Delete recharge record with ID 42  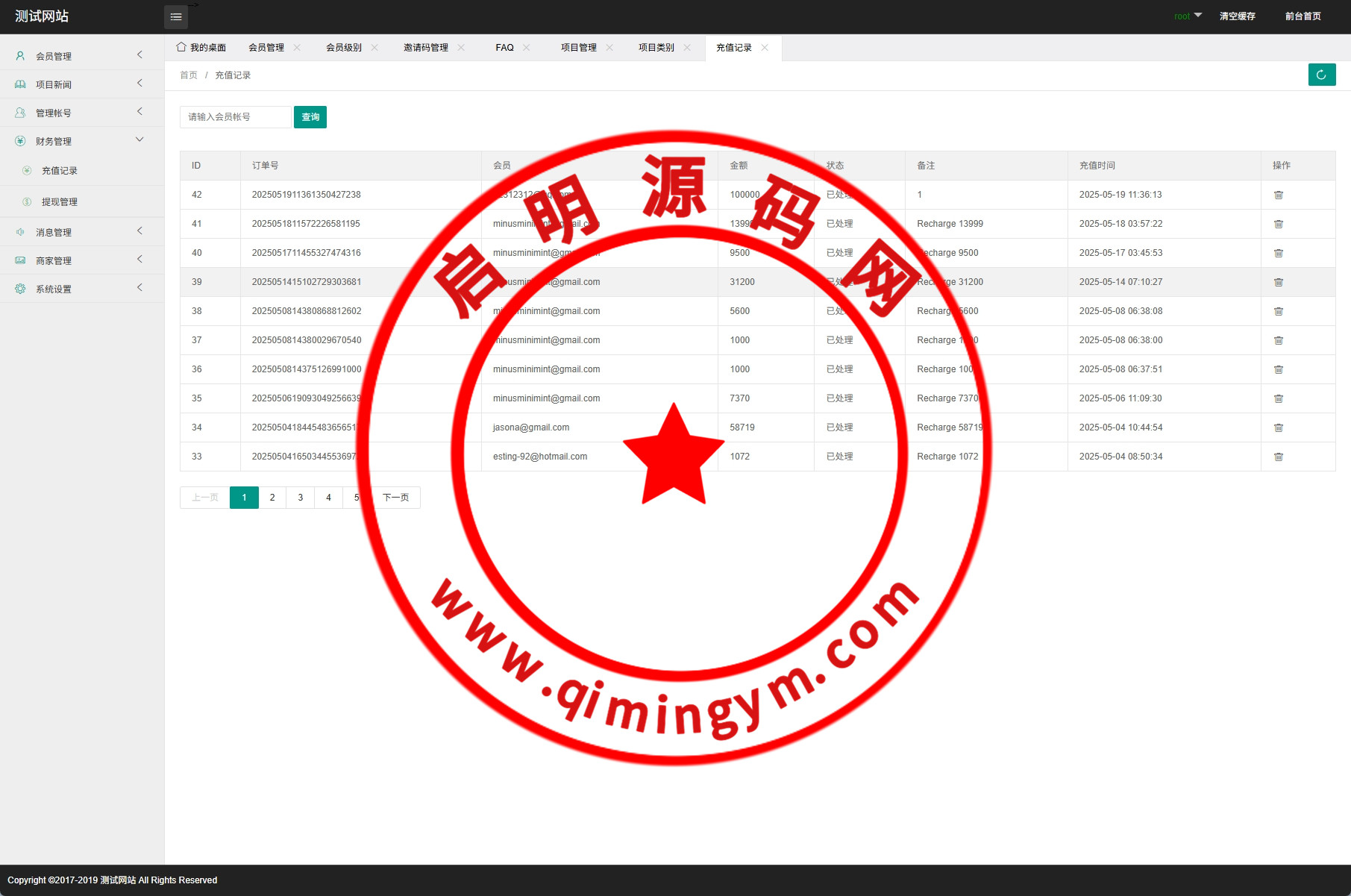[1278, 195]
